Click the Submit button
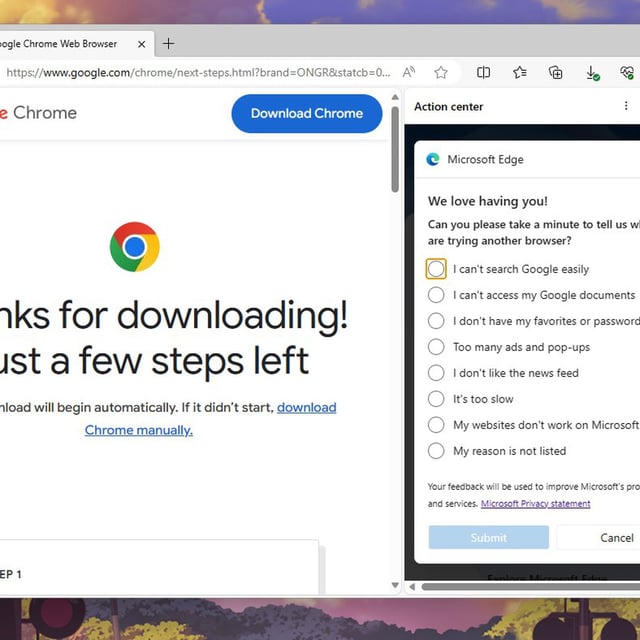The width and height of the screenshot is (640, 640). point(489,538)
